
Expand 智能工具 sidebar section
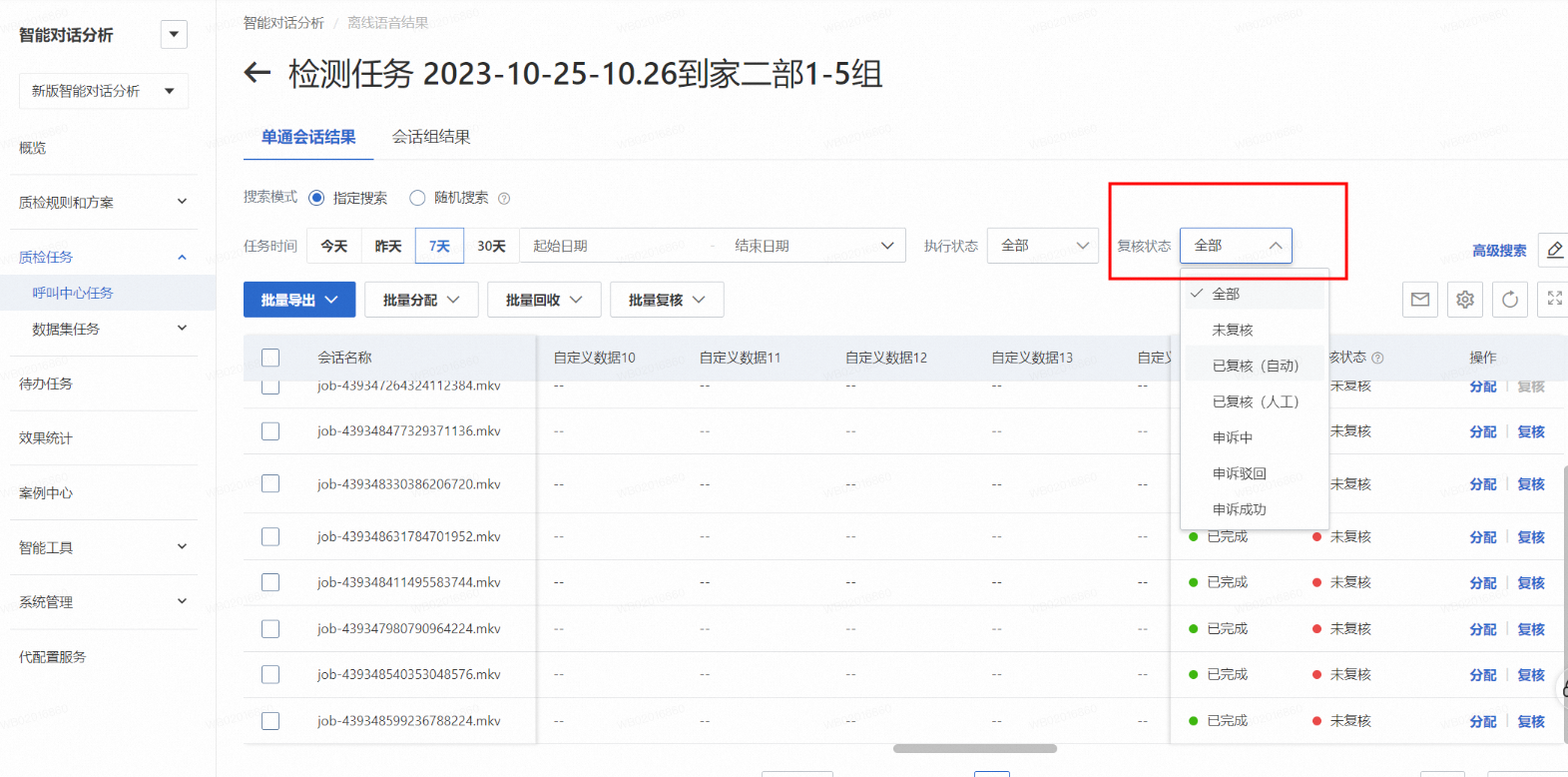click(182, 547)
